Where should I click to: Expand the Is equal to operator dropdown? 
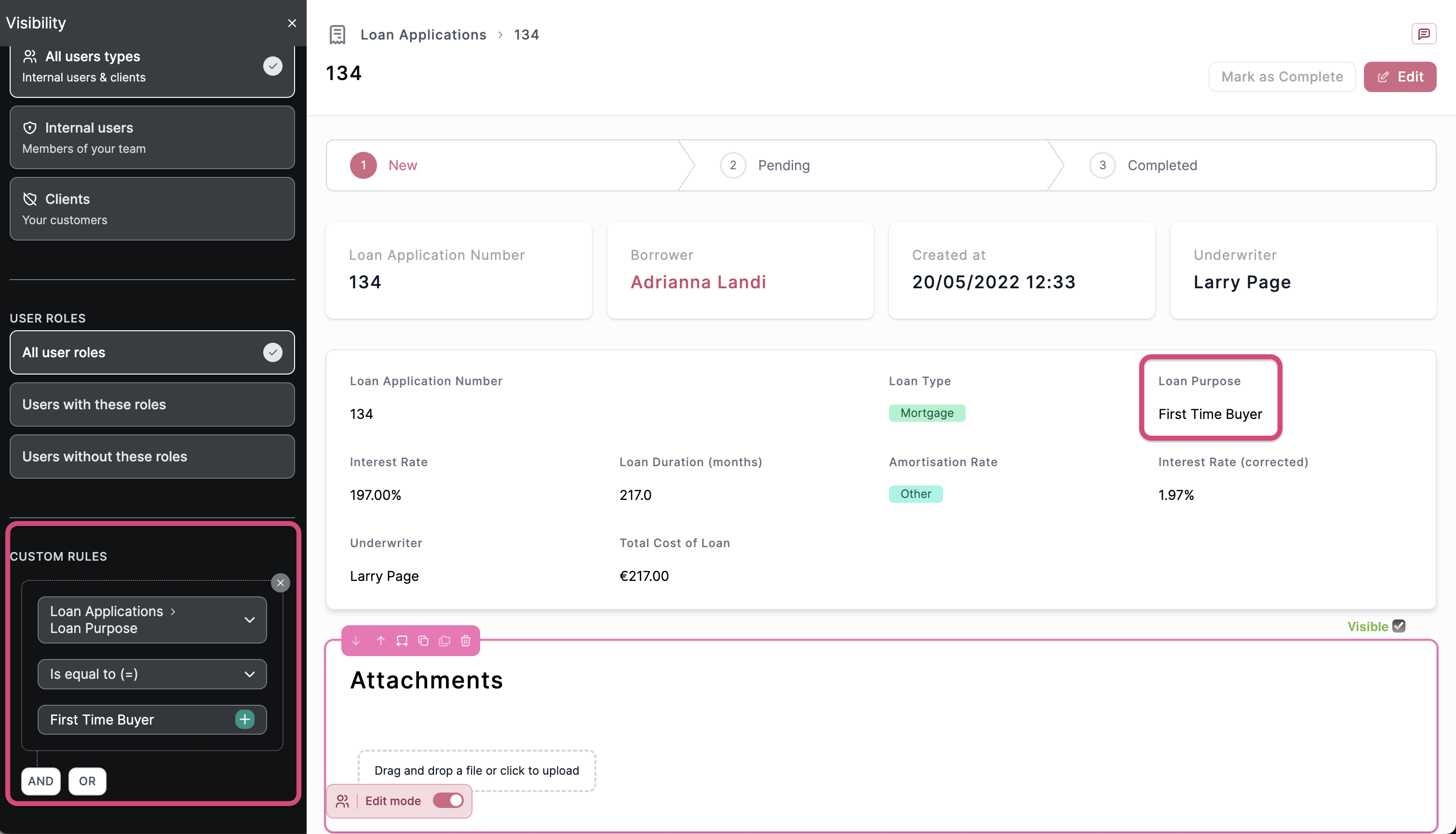coord(152,673)
